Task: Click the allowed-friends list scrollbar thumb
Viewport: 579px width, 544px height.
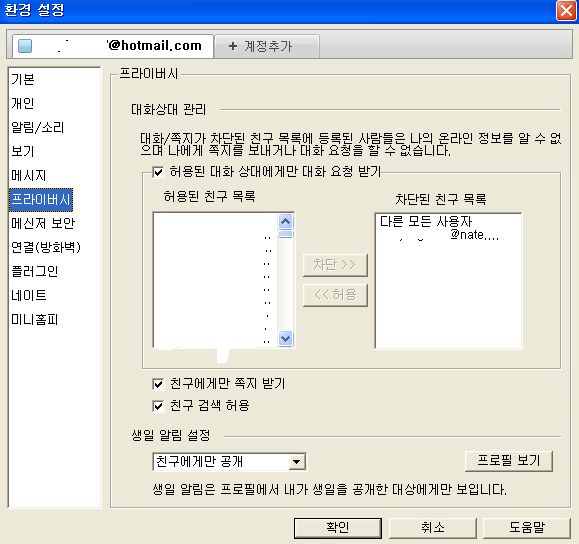Action: (285, 235)
